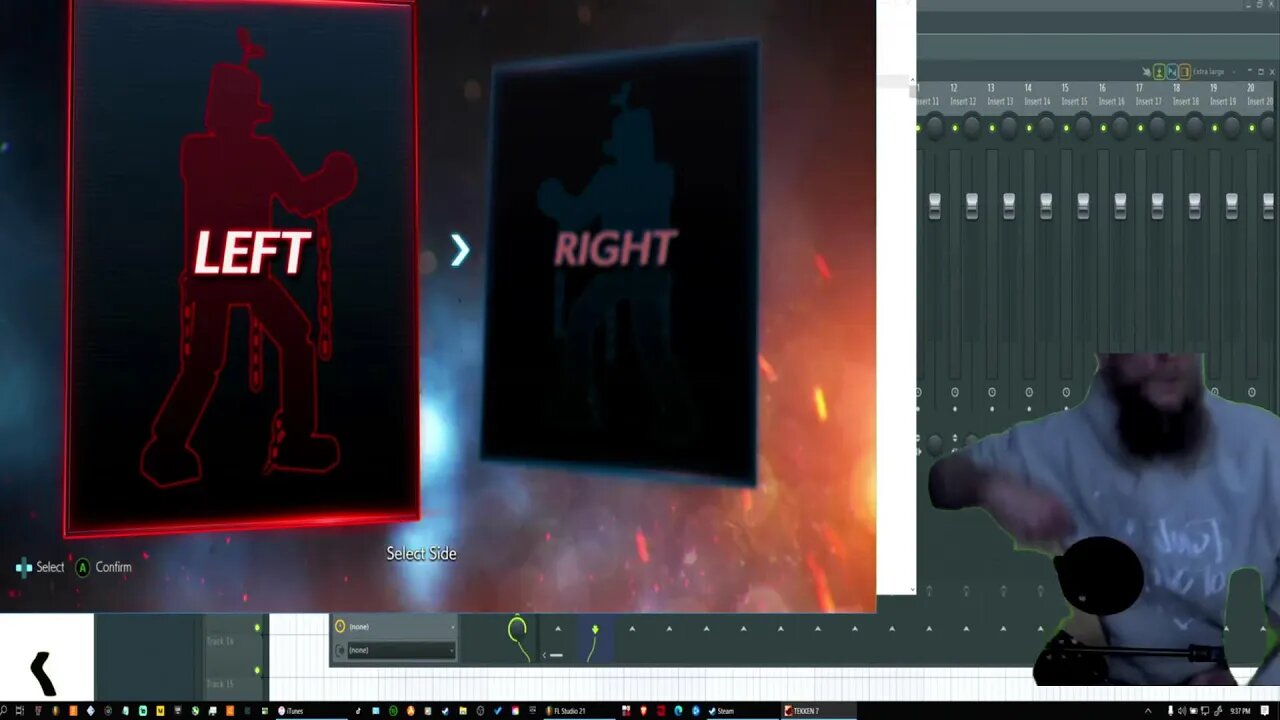Open the second (none) output dropdown

(x=402, y=650)
